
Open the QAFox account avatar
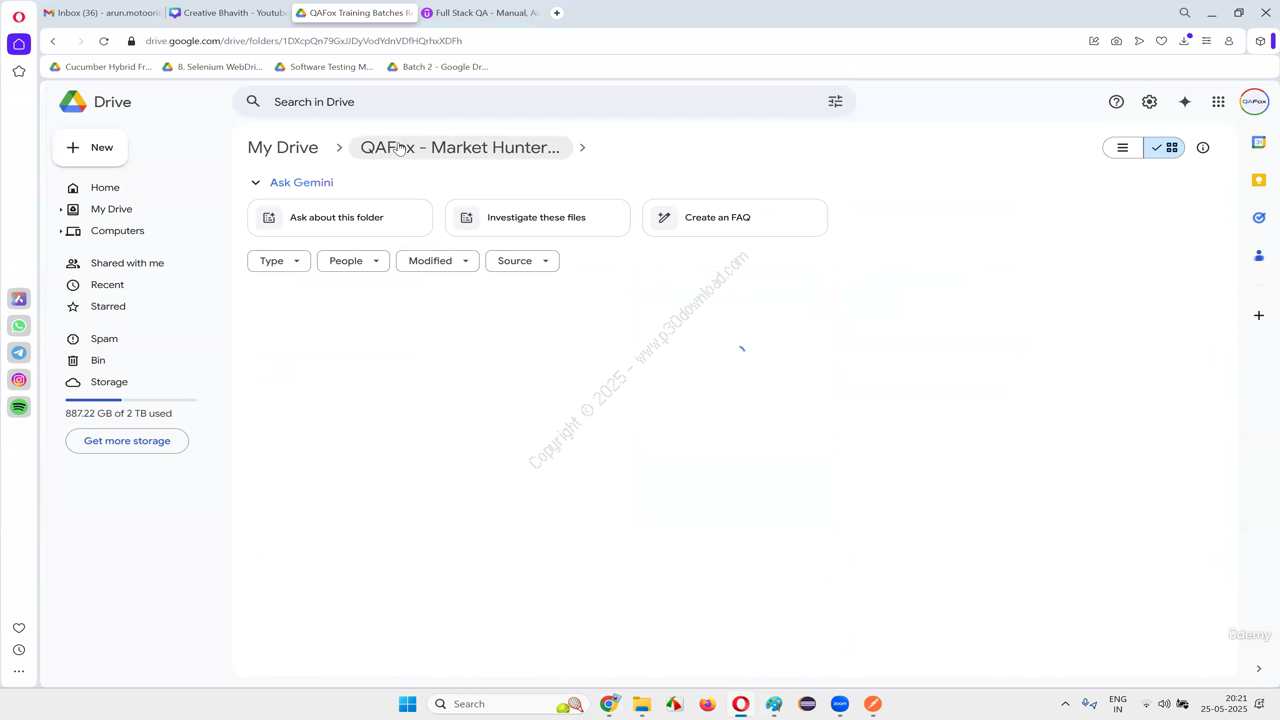[1254, 102]
